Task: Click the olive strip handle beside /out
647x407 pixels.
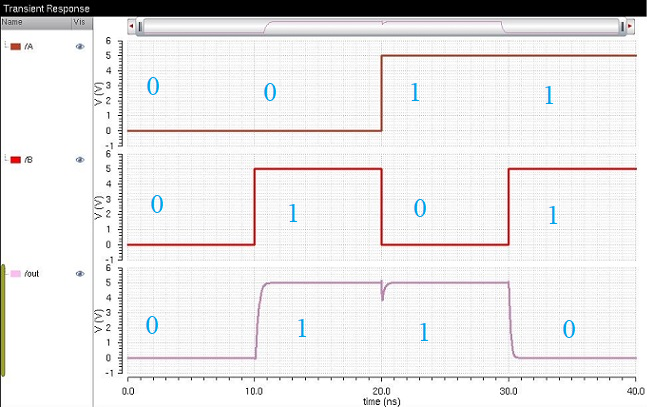Action: coord(4,321)
